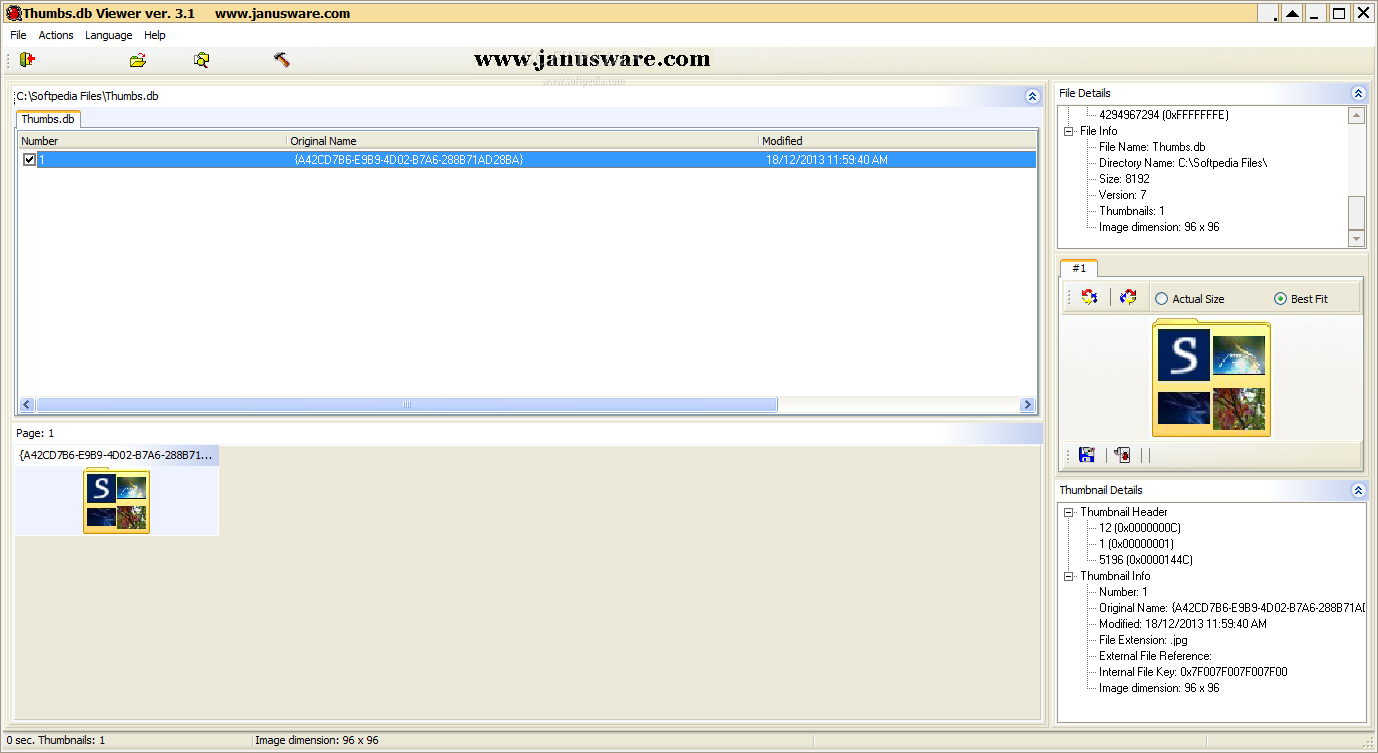Select 'Modified: 18/12/2013 11:59:40 AM' tree item
1378x753 pixels.
1183,624
